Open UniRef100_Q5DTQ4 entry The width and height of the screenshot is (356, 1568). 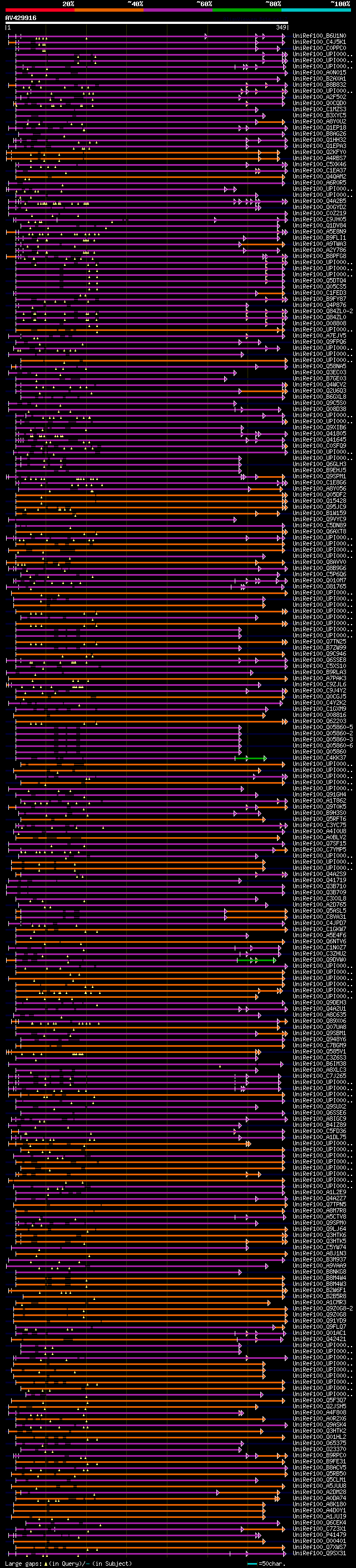click(x=319, y=280)
